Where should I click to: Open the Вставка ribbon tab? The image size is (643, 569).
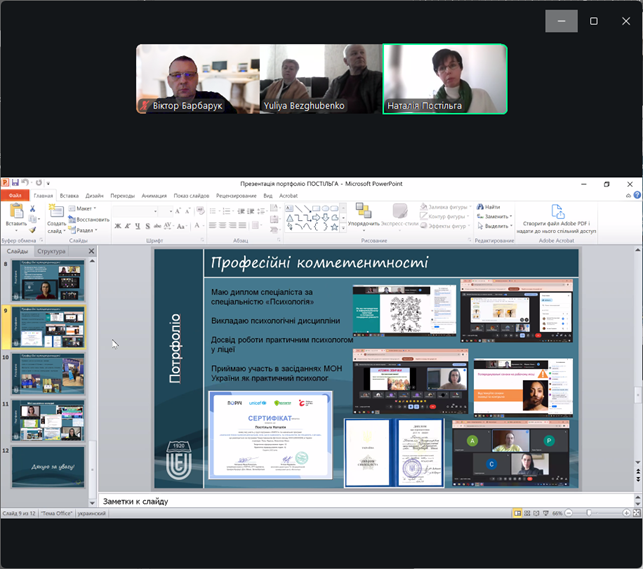(x=69, y=196)
